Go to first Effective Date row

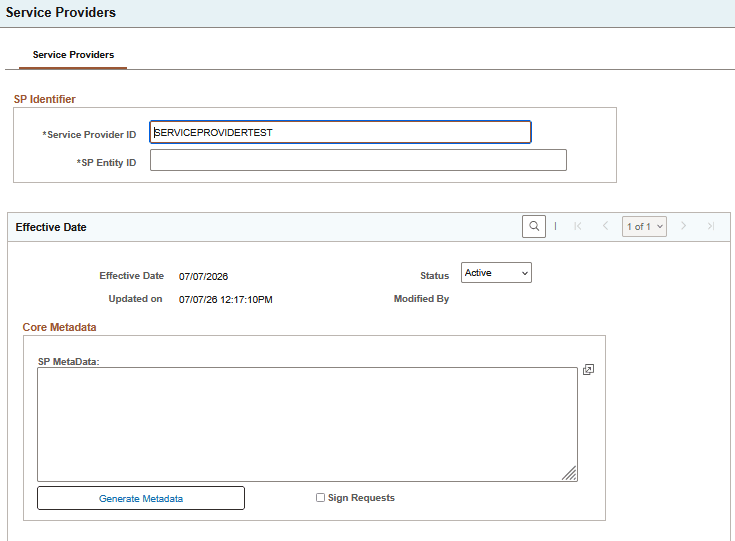[x=578, y=226]
